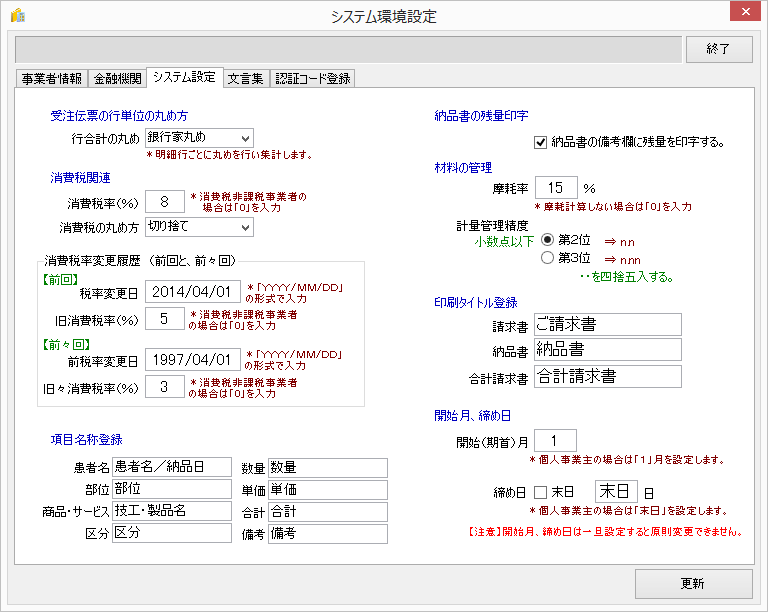The image size is (768, 612).
Task: Open the 行合計の丸め dropdown
Action: (x=199, y=138)
